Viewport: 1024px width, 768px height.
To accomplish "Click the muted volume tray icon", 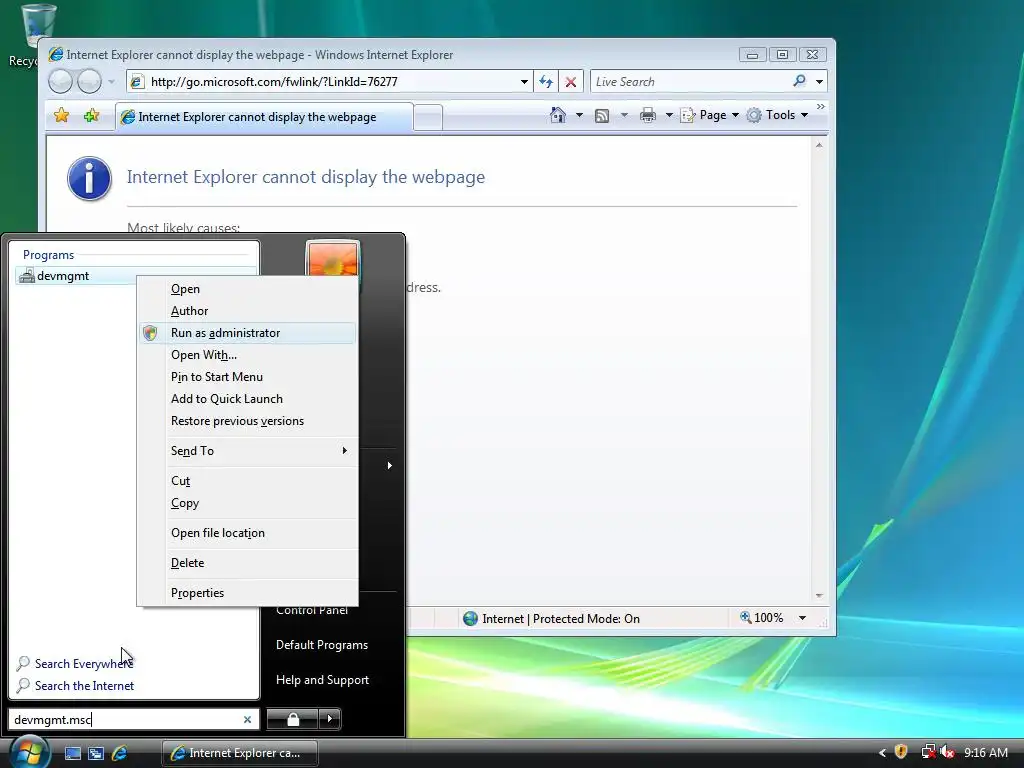I will [x=948, y=752].
